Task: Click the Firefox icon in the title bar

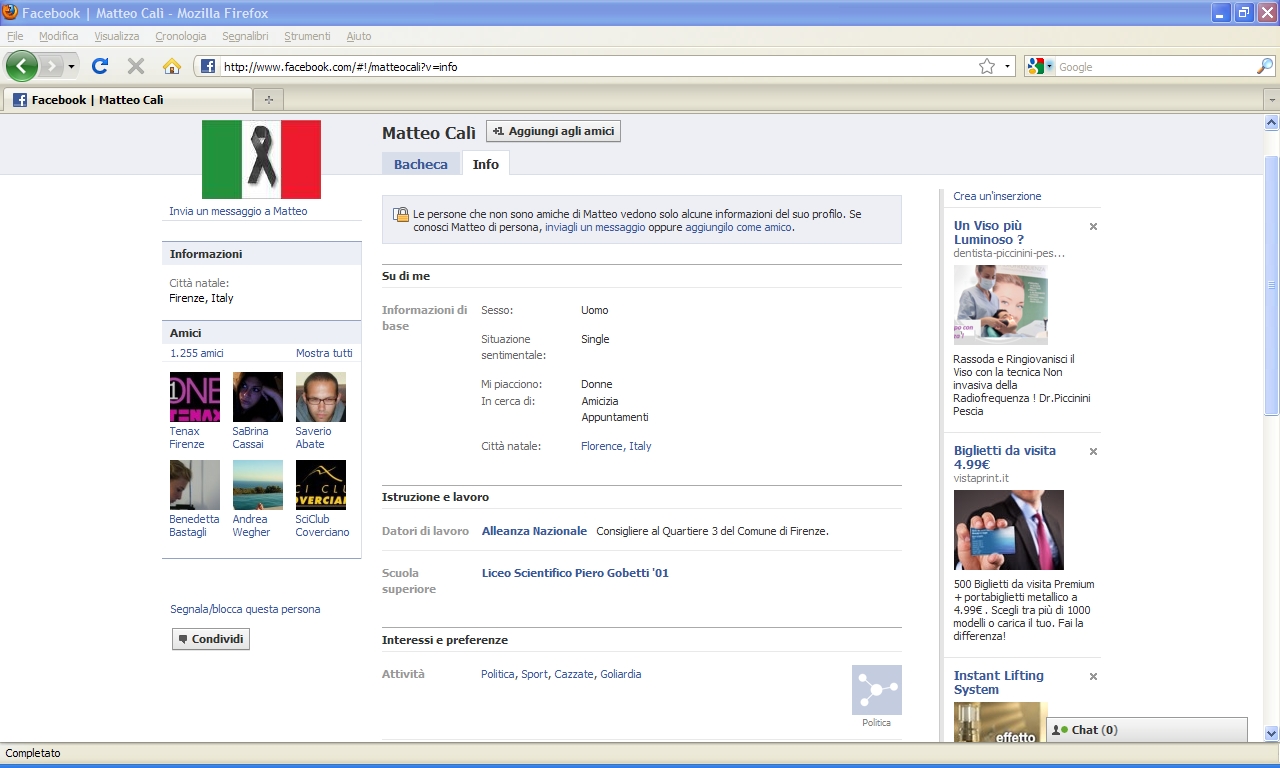Action: click(x=10, y=13)
